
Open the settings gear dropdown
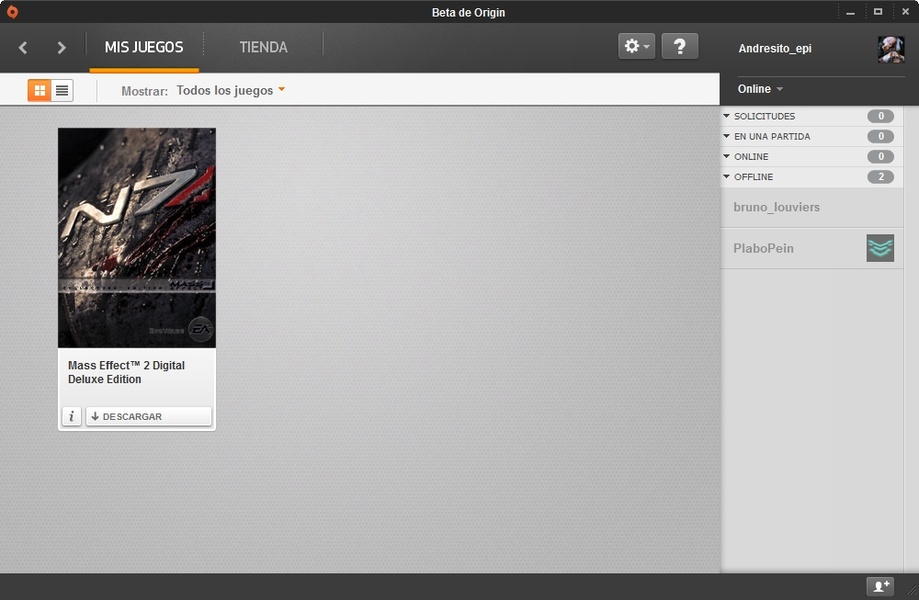pyautogui.click(x=636, y=47)
